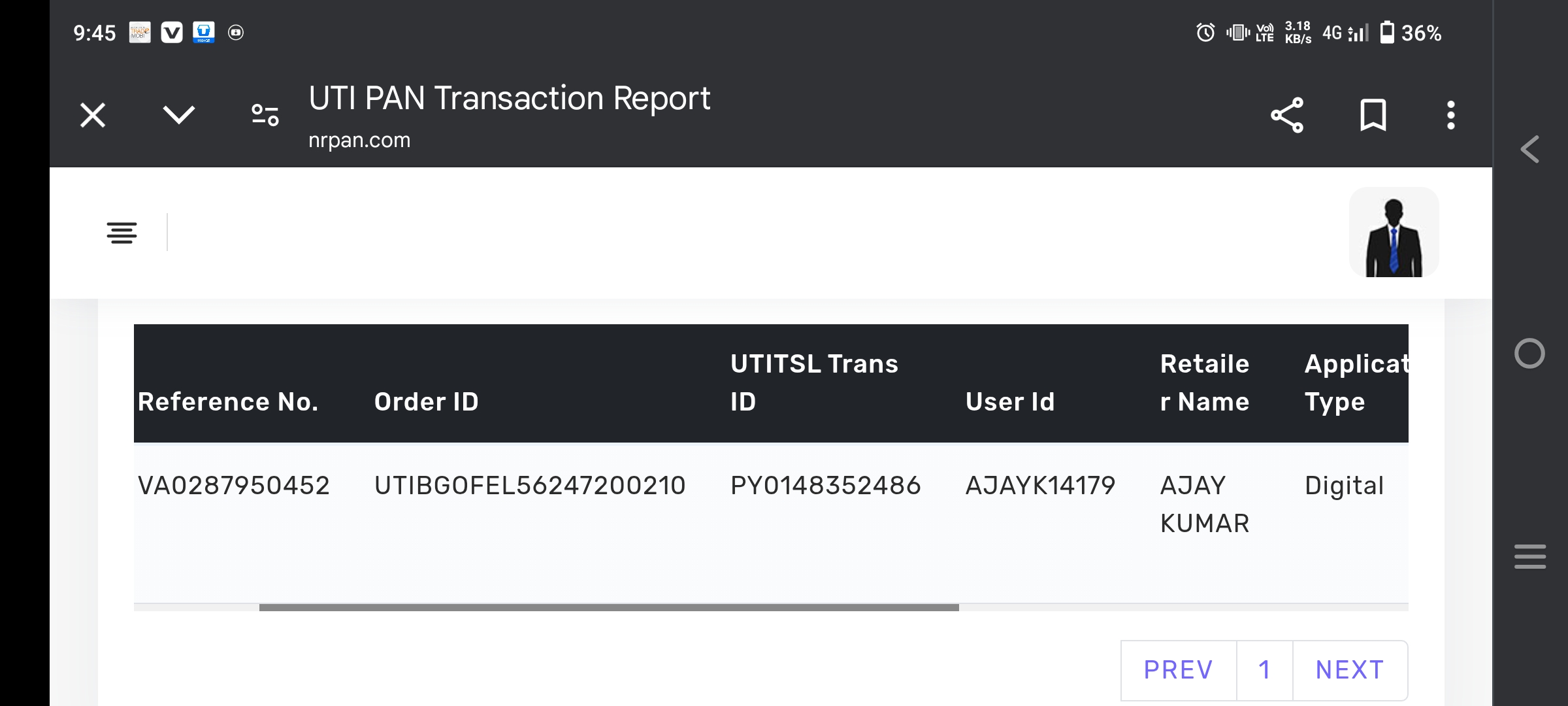This screenshot has height=706, width=1568.
Task: Open the three-dot overflow menu
Action: point(1450,116)
